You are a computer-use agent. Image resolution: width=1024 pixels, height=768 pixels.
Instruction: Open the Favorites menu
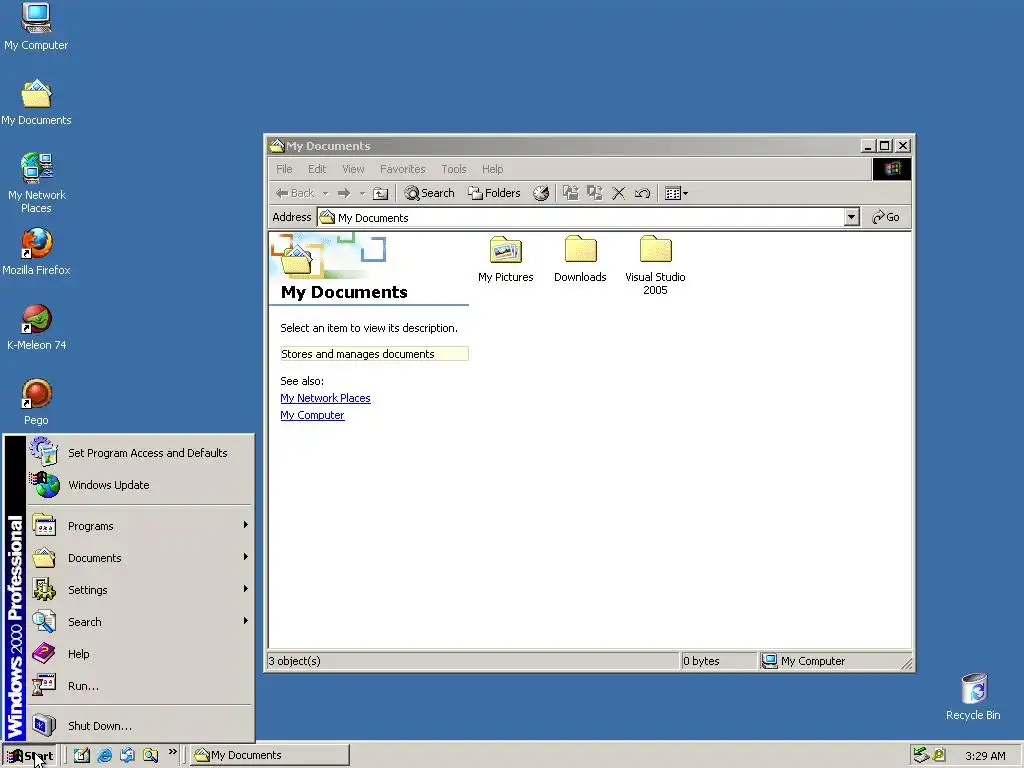coord(402,169)
